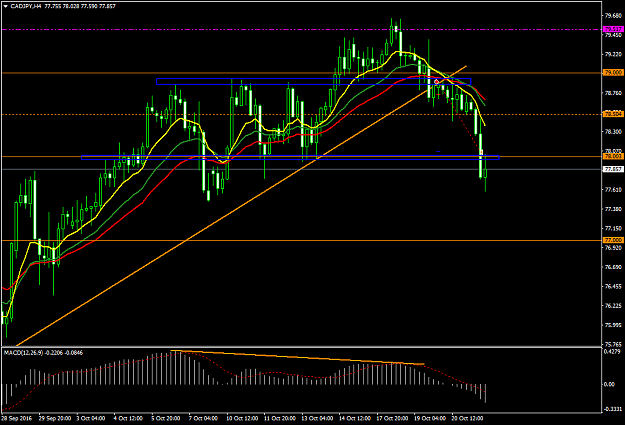
Task: Select the orange 78.504 price level tag
Action: pyautogui.click(x=613, y=114)
